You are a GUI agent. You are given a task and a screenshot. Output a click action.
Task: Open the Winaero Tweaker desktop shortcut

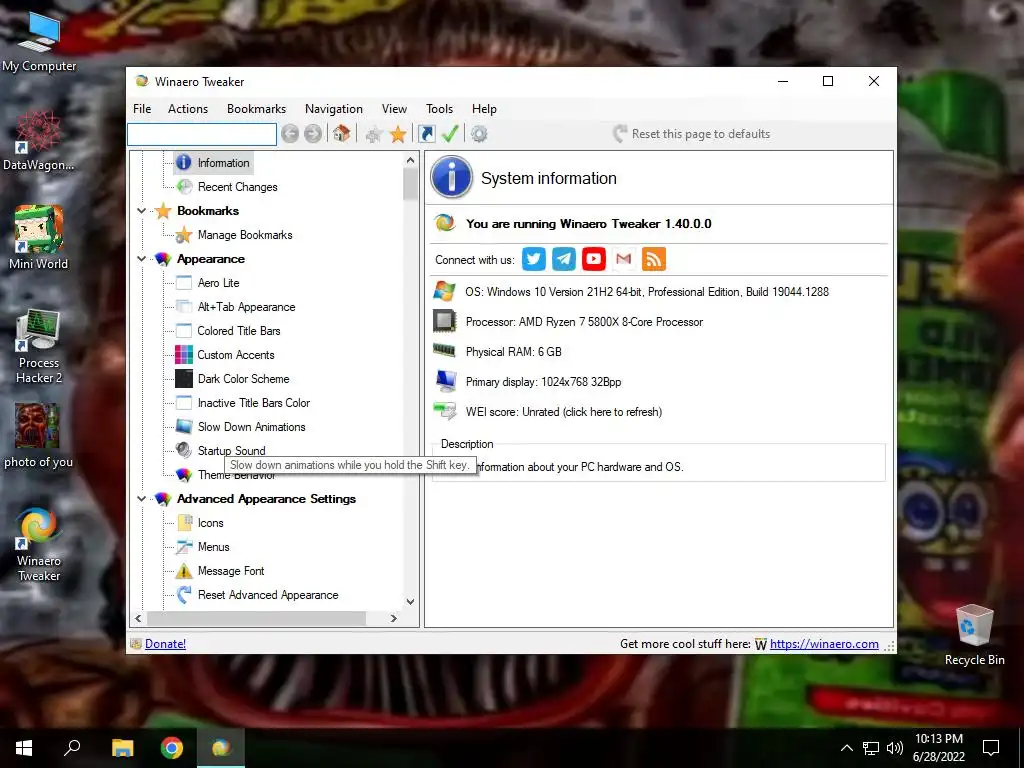[x=39, y=545]
